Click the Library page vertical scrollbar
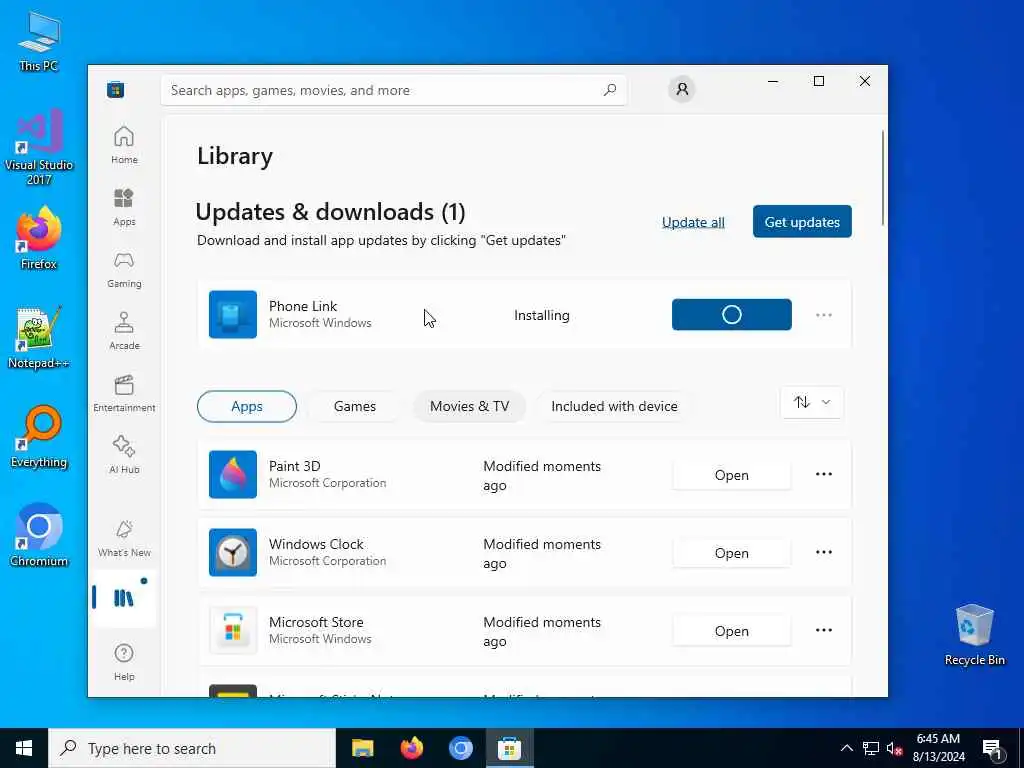The width and height of the screenshot is (1024, 768). 883,178
